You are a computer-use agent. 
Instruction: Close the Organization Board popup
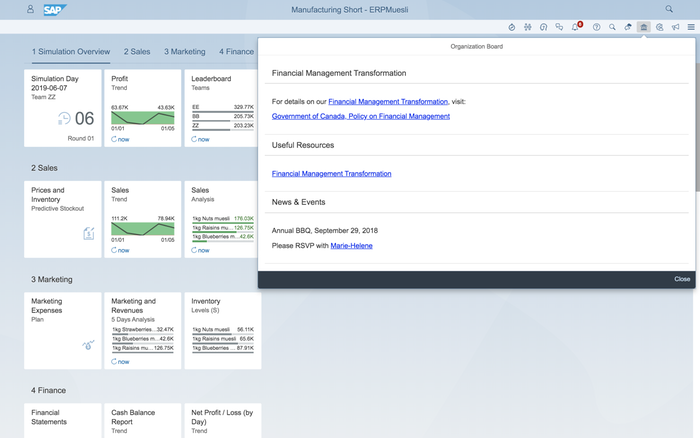[681, 279]
